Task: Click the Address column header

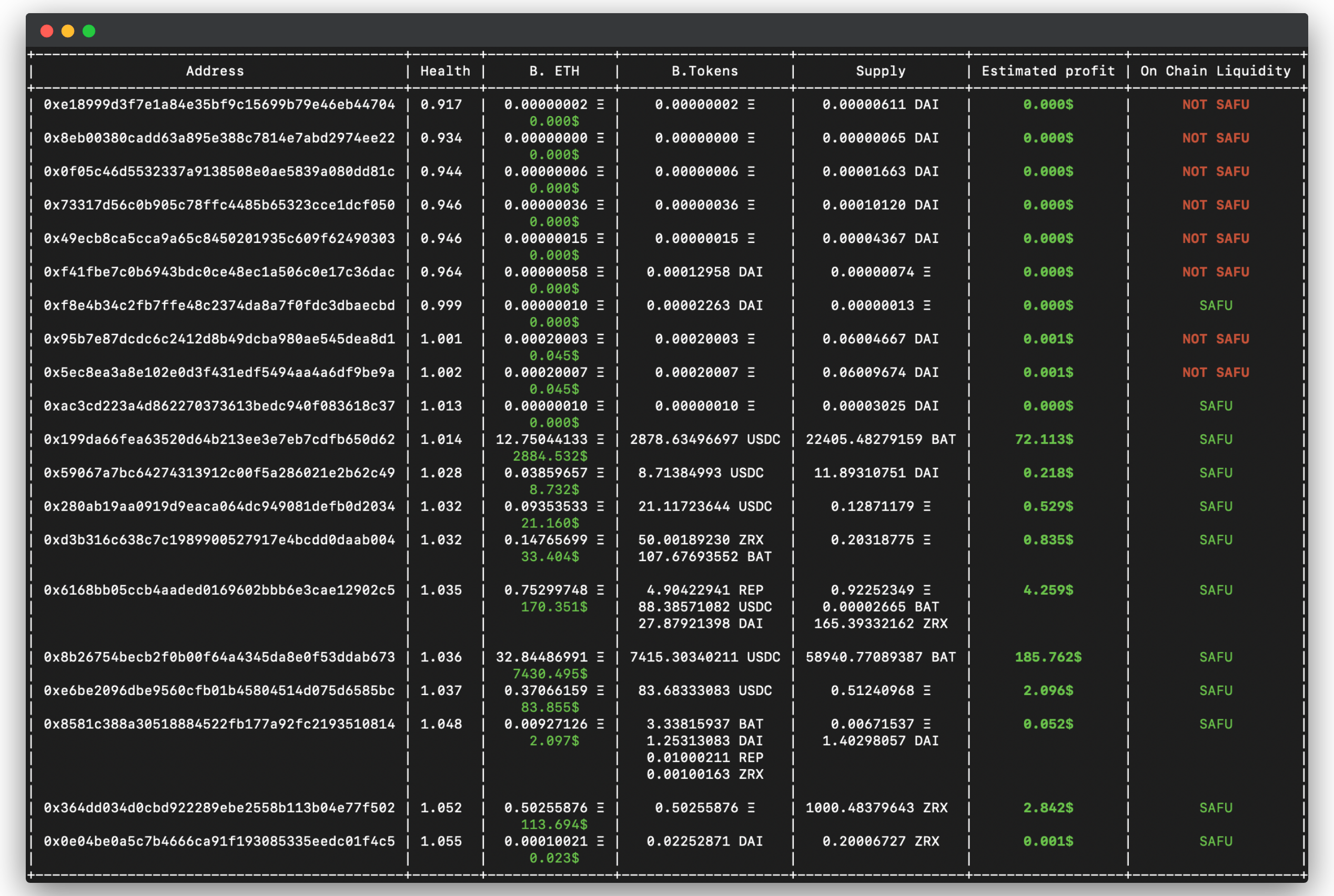Action: [x=215, y=71]
